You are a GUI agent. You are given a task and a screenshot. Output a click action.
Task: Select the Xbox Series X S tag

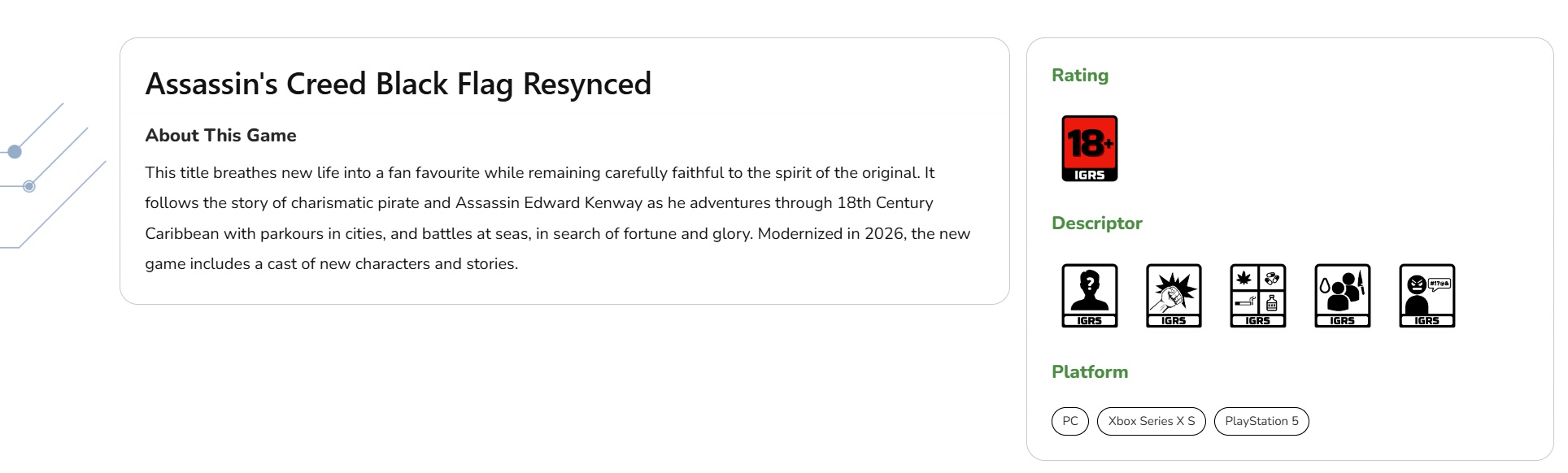[x=1151, y=421]
